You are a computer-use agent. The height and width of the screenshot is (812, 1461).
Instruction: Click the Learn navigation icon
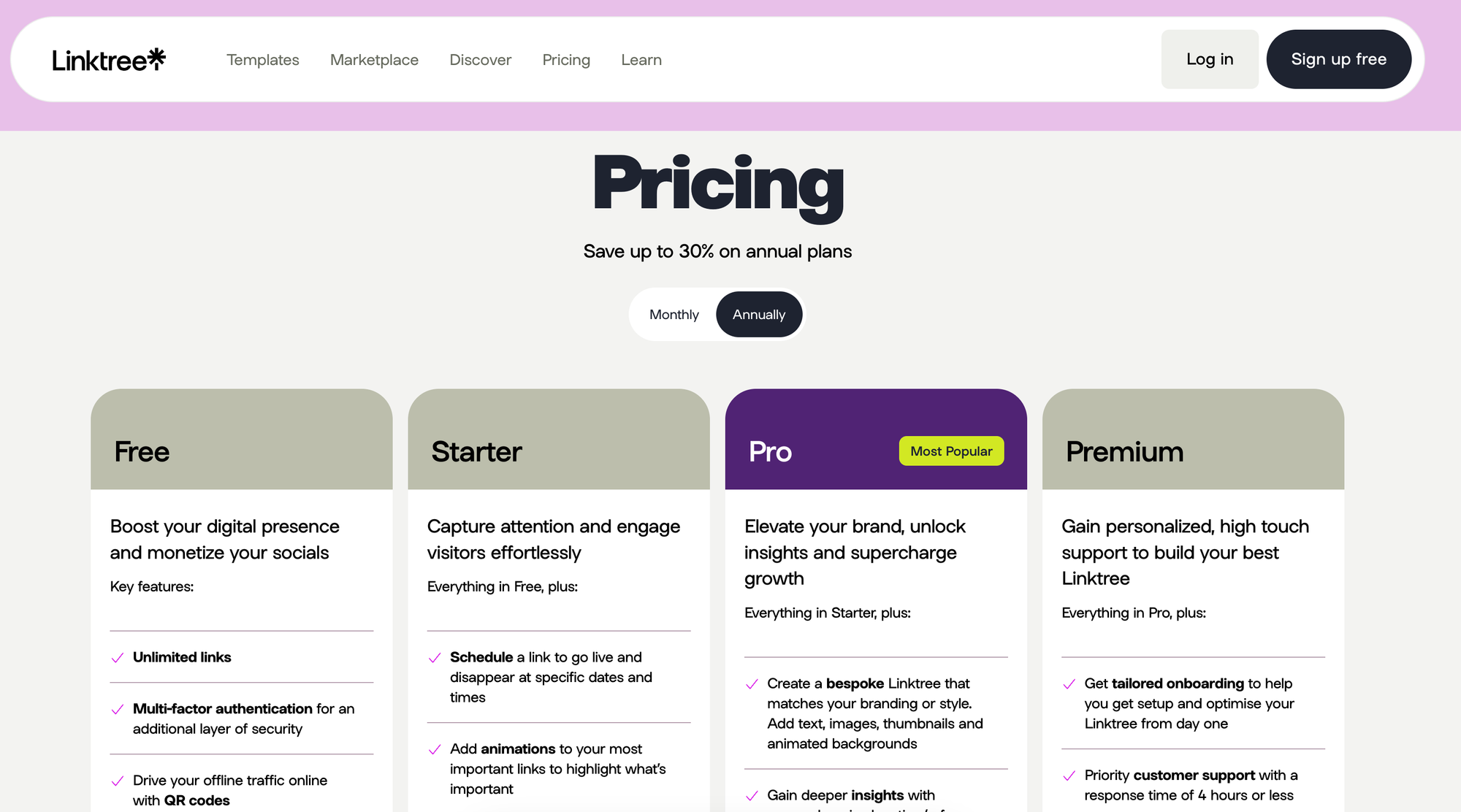[642, 59]
